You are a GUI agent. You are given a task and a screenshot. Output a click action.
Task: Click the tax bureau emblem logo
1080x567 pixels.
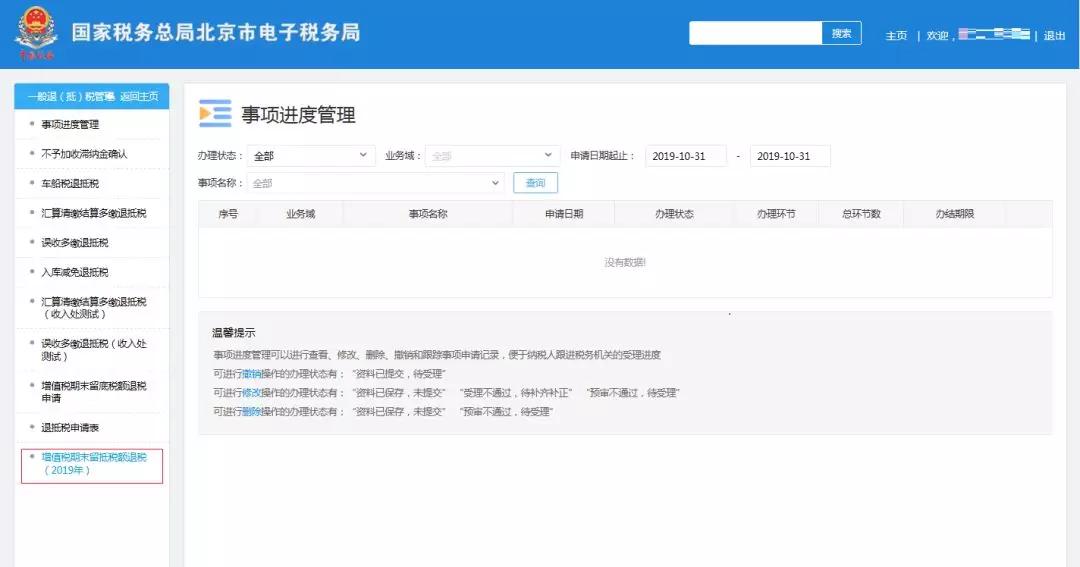coord(37,33)
